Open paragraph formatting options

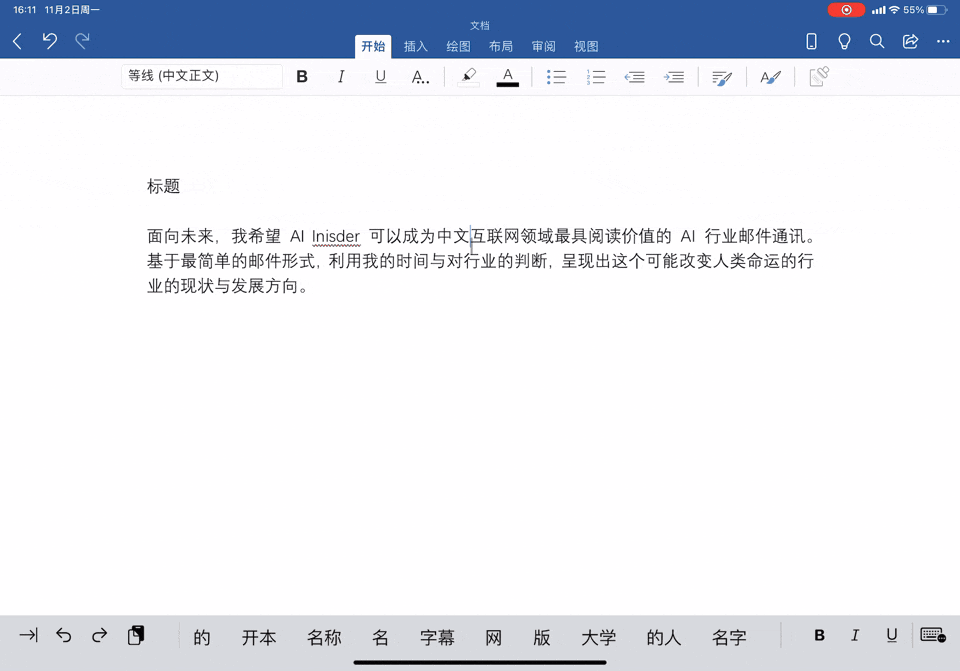pos(722,77)
